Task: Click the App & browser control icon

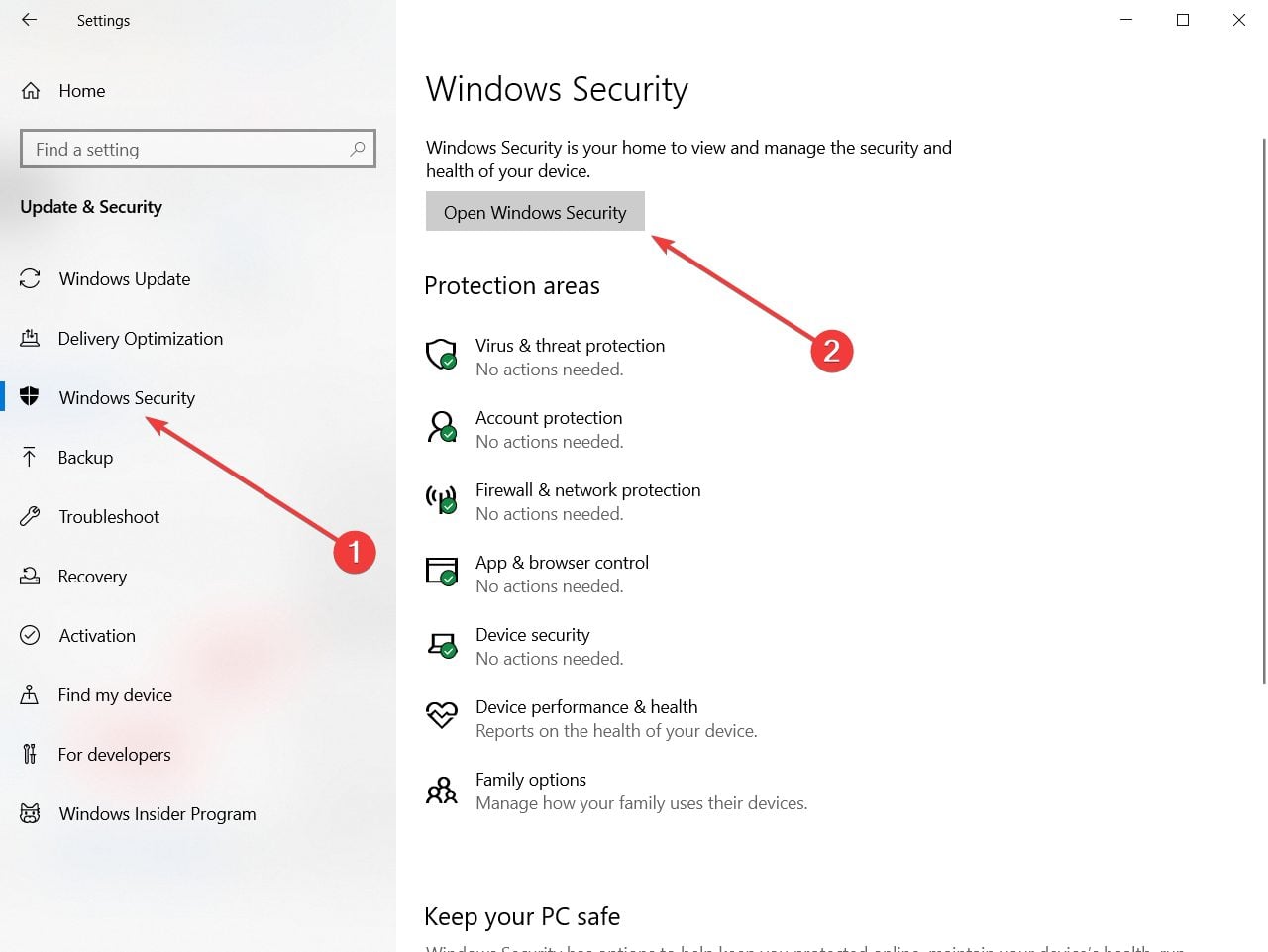Action: (x=441, y=572)
